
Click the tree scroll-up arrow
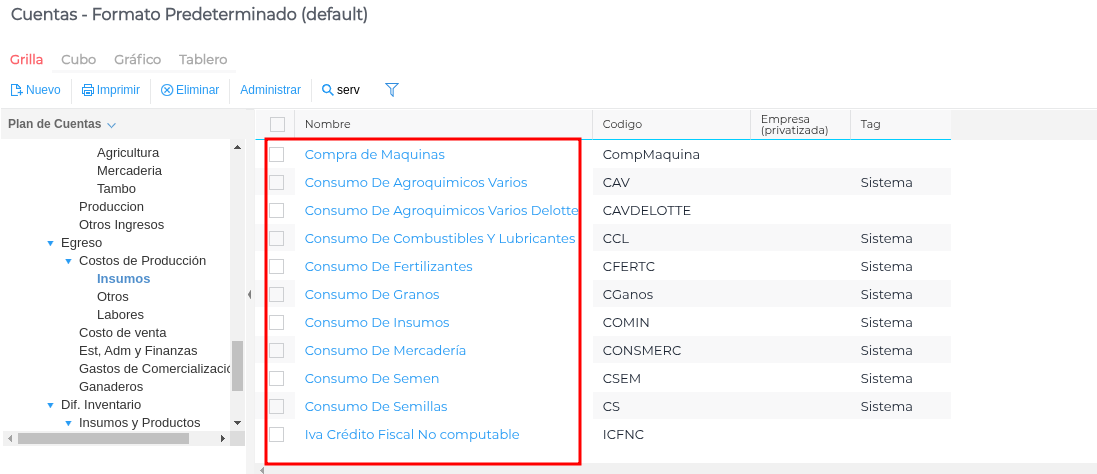(x=237, y=148)
